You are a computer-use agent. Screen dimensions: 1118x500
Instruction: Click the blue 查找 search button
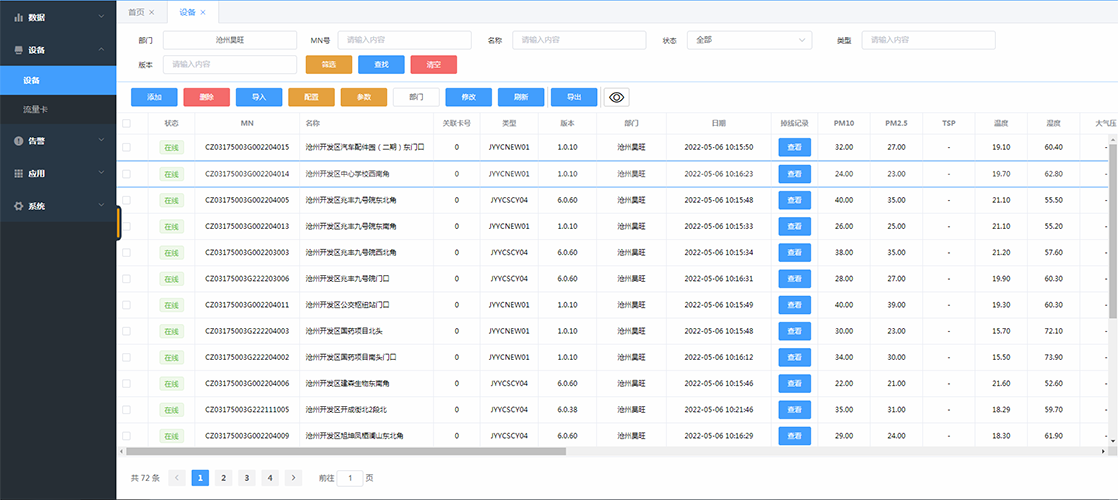(381, 64)
